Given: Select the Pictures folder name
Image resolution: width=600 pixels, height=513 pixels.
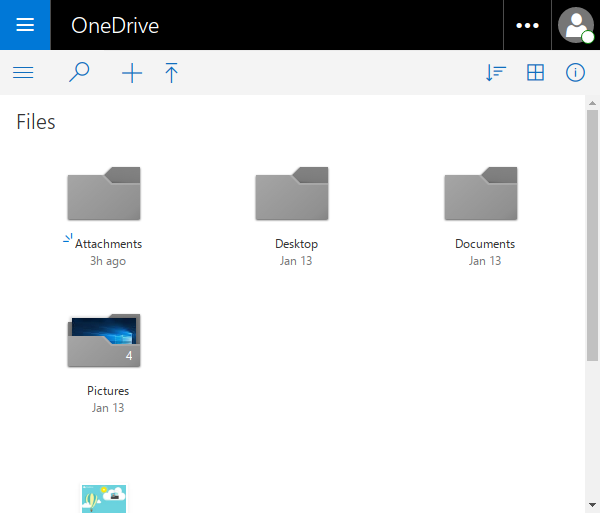Looking at the screenshot, I should click(108, 391).
